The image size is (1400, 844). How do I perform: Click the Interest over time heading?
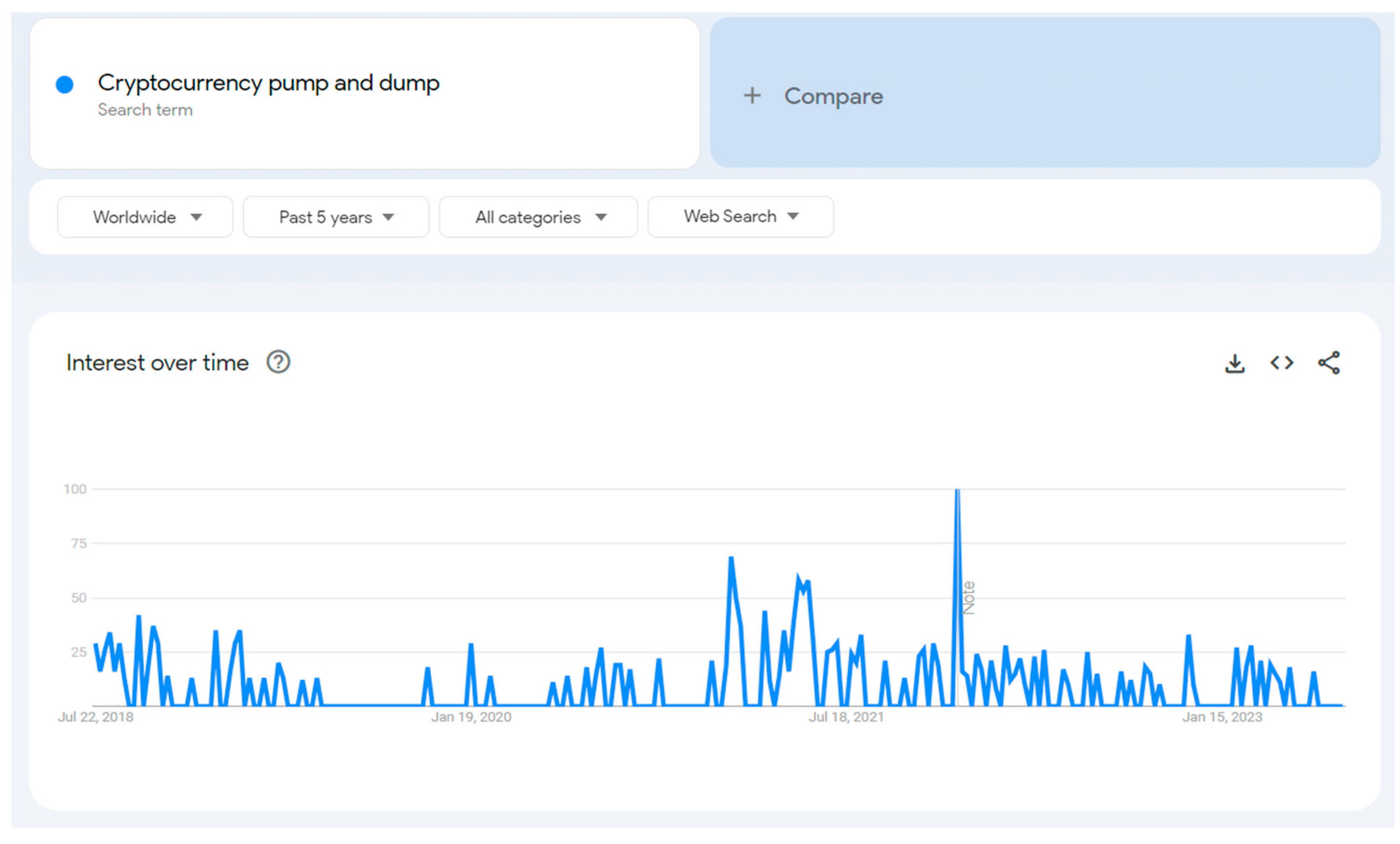point(158,362)
